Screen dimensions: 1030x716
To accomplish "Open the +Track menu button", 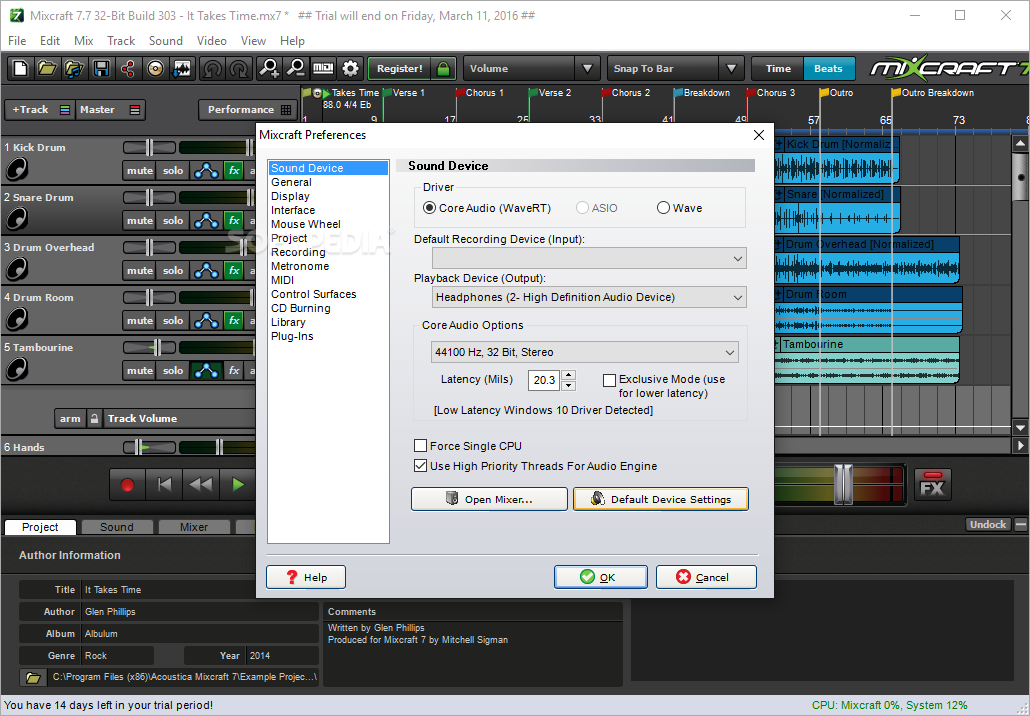I will tap(39, 110).
